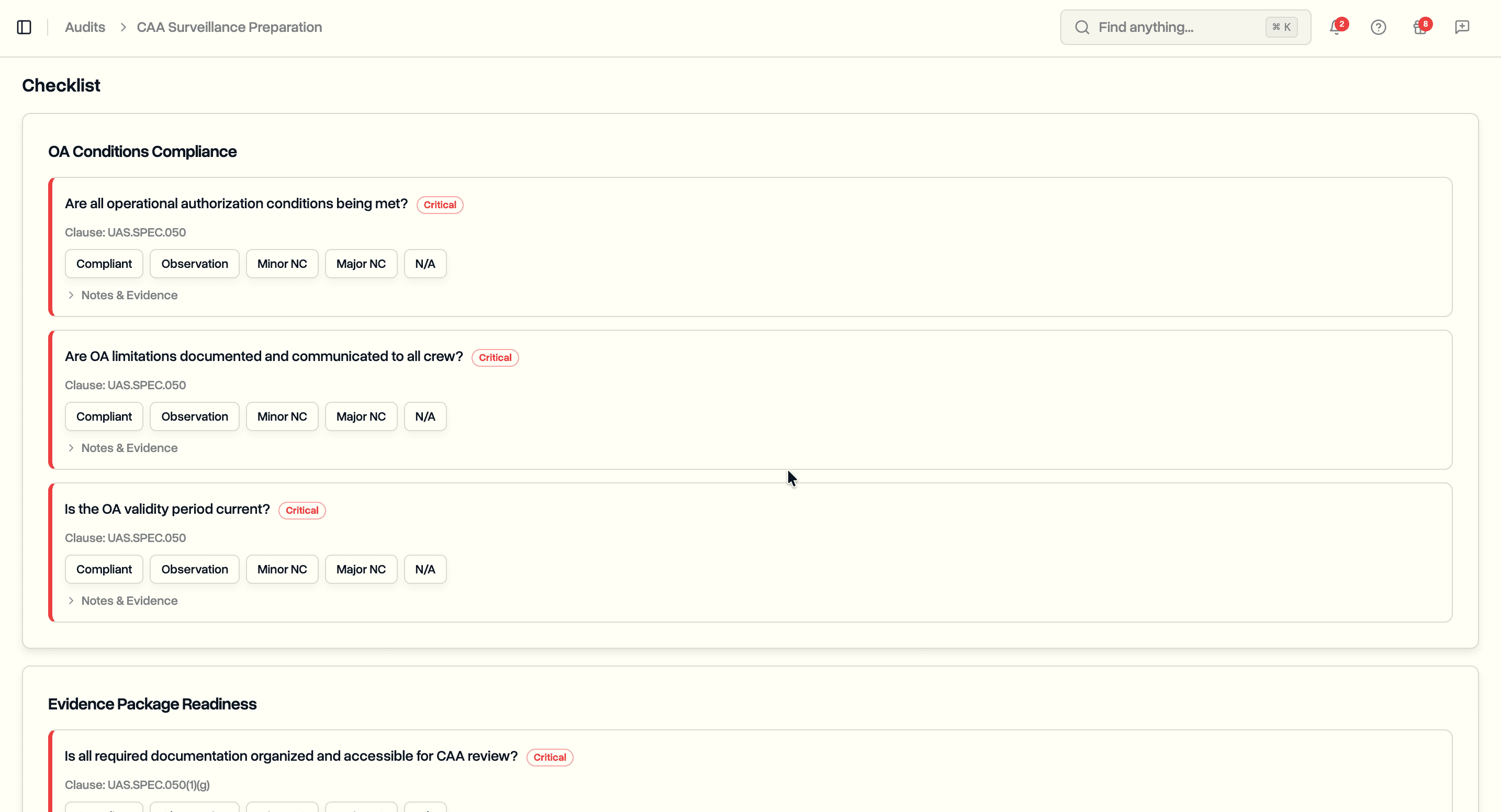This screenshot has width=1501, height=812.
Task: Select N/A for operational authorization question
Action: [425, 263]
